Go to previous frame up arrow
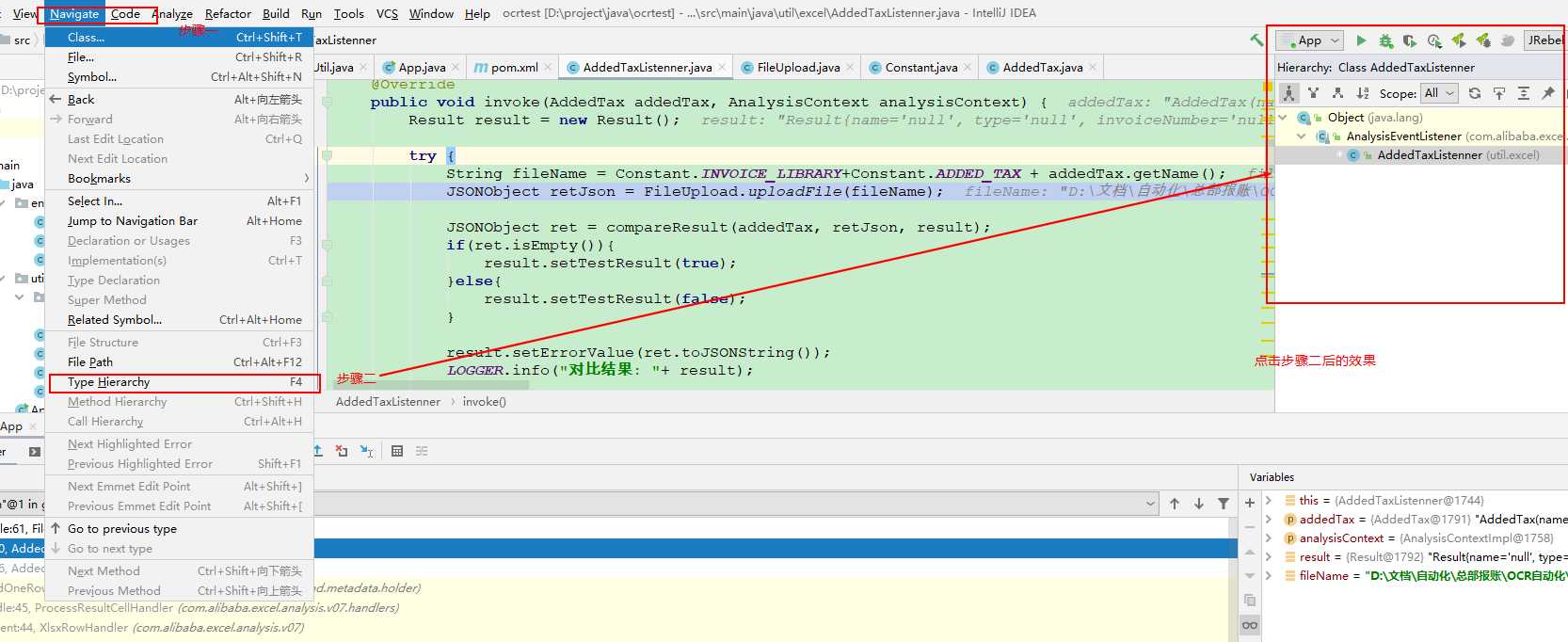Viewport: 1568px width, 642px height. pos(1175,504)
